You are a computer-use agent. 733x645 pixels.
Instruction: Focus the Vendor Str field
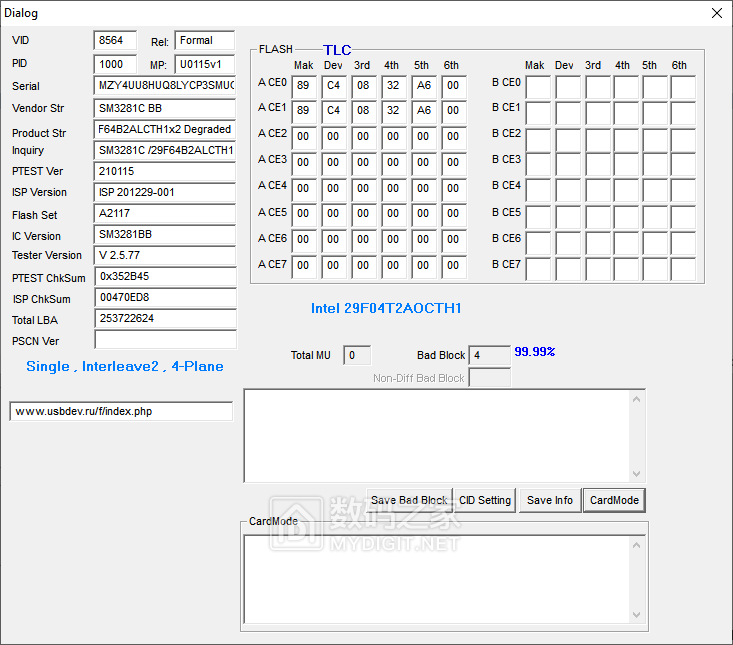(x=165, y=108)
